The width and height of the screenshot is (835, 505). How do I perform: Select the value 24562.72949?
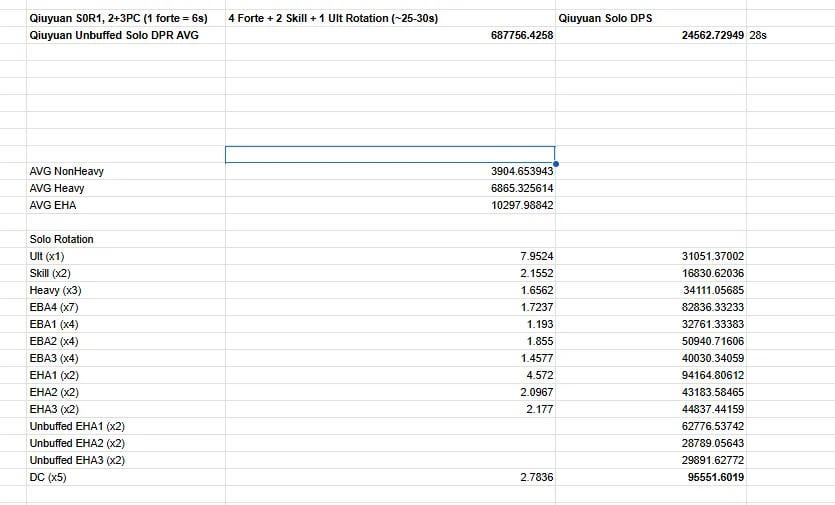tap(713, 35)
